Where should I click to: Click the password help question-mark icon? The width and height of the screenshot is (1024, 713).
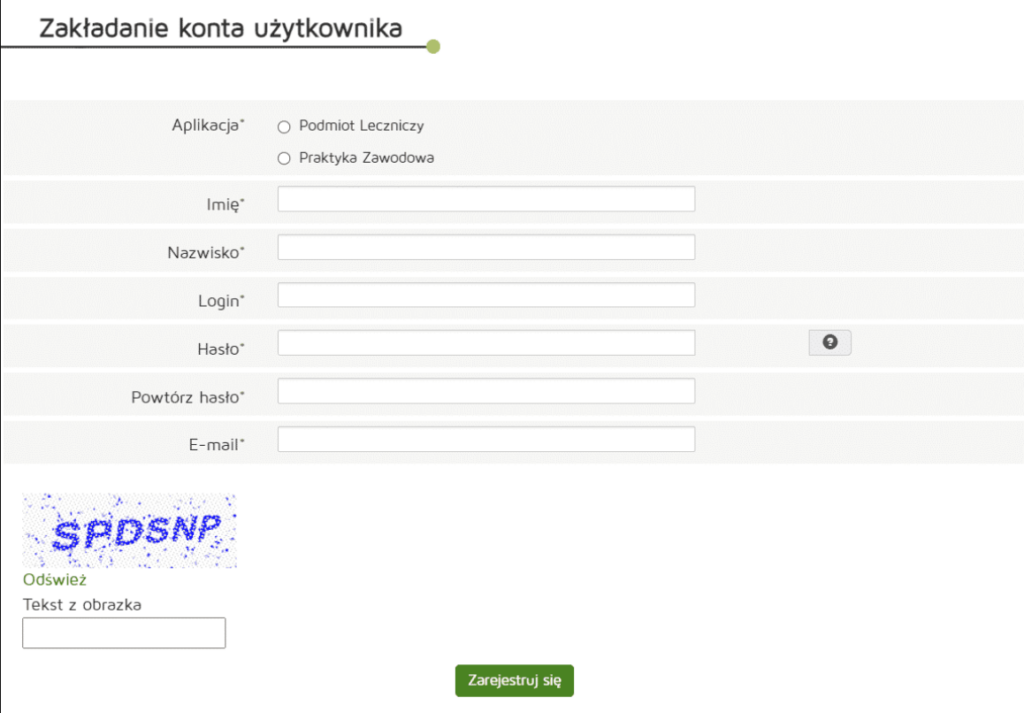tap(829, 343)
